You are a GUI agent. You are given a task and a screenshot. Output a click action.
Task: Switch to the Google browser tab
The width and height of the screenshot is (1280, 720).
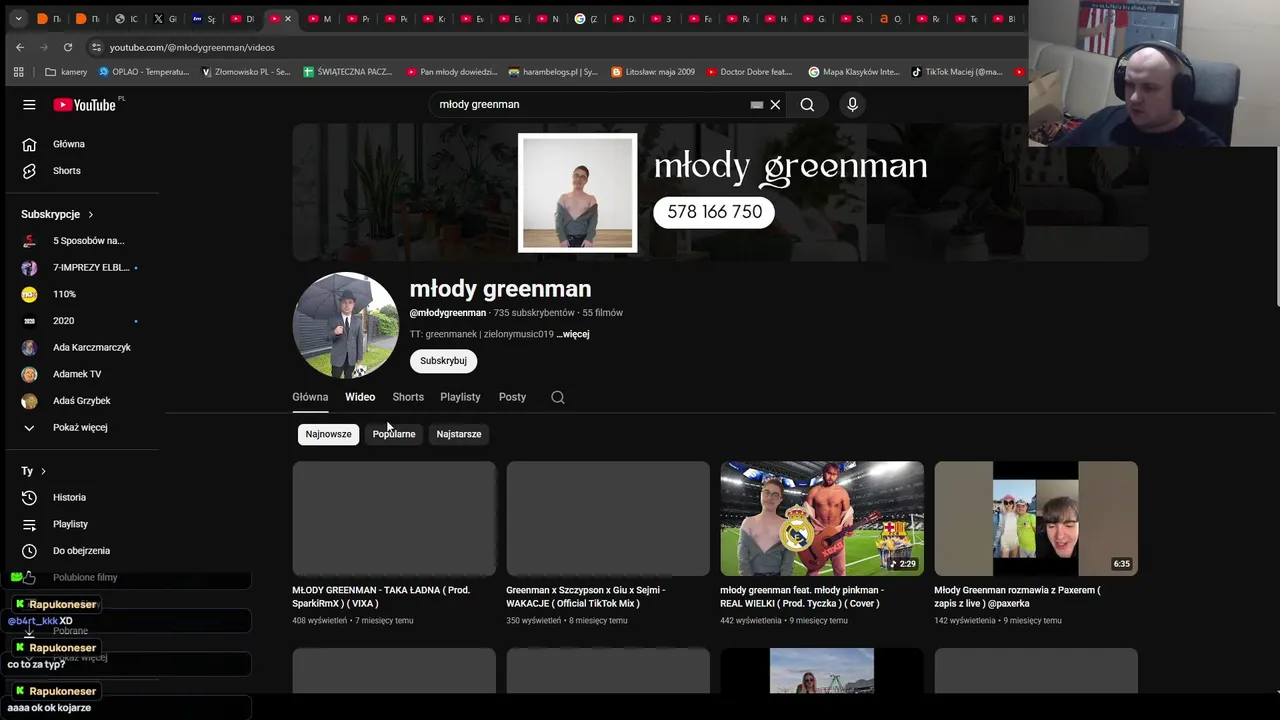[586, 19]
